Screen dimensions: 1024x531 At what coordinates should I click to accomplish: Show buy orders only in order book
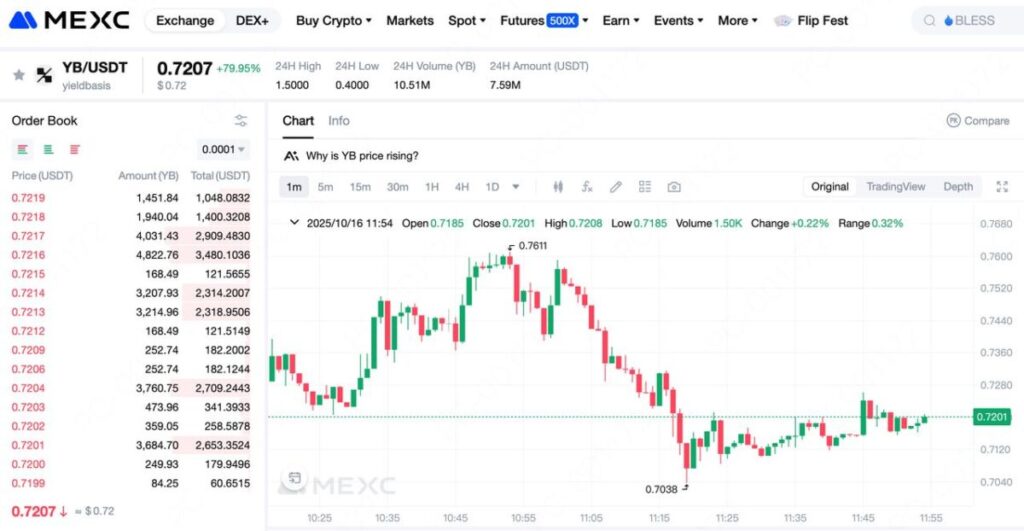(48, 150)
